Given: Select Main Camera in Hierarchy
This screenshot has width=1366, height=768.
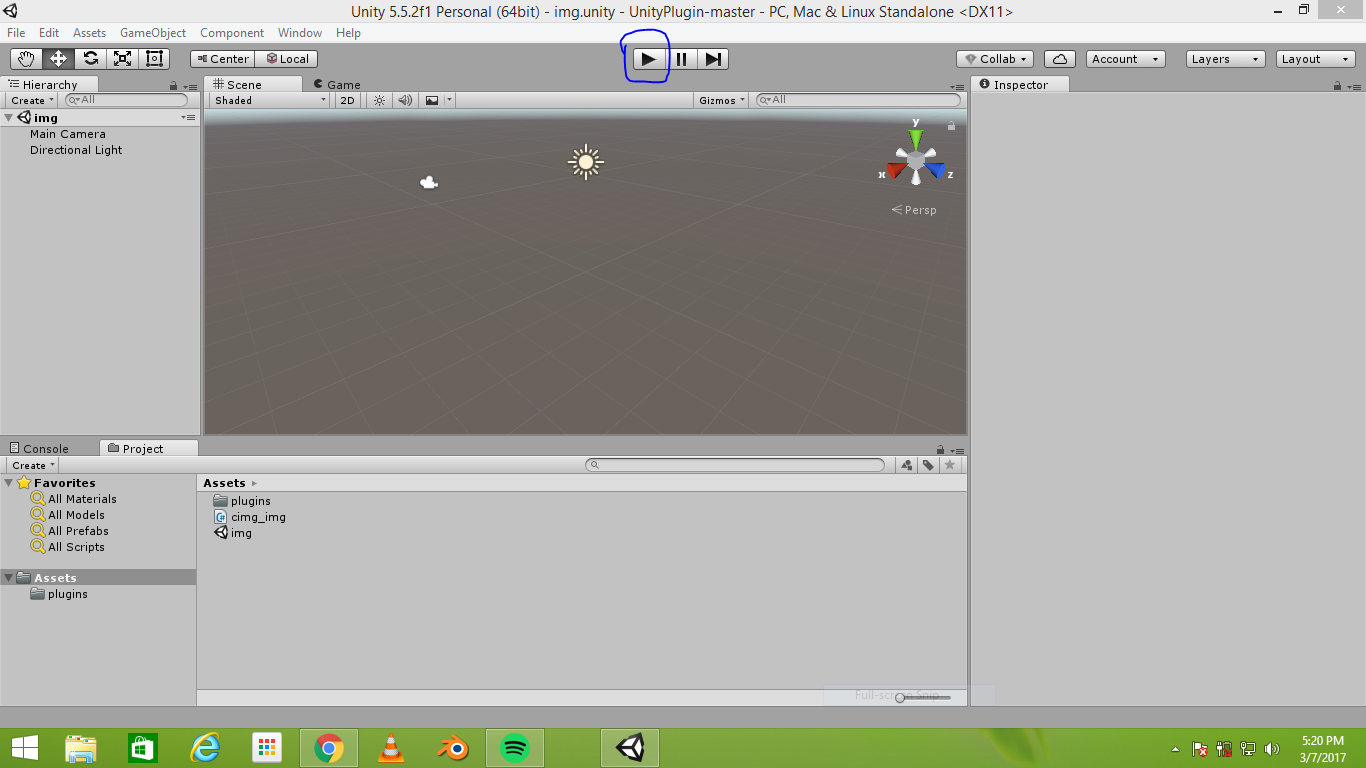Looking at the screenshot, I should (67, 134).
